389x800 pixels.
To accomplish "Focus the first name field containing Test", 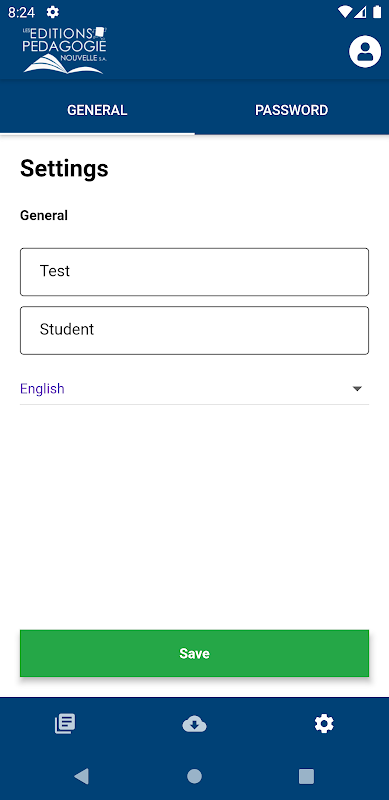I will pos(194,272).
